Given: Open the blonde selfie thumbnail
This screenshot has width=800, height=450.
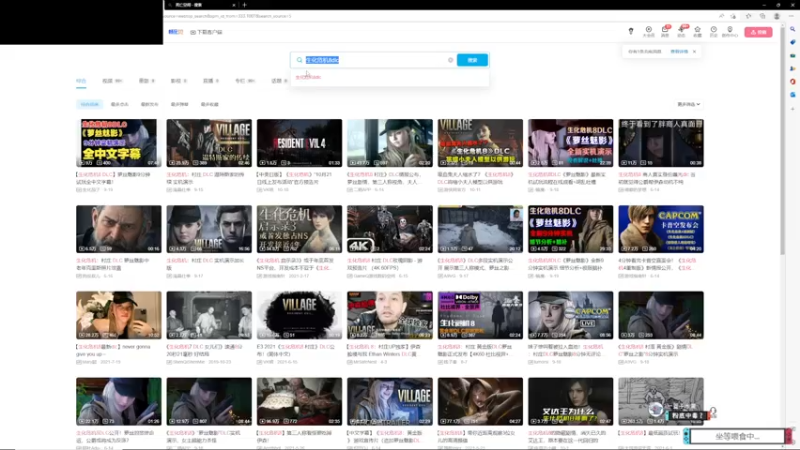Looking at the screenshot, I should 119,315.
